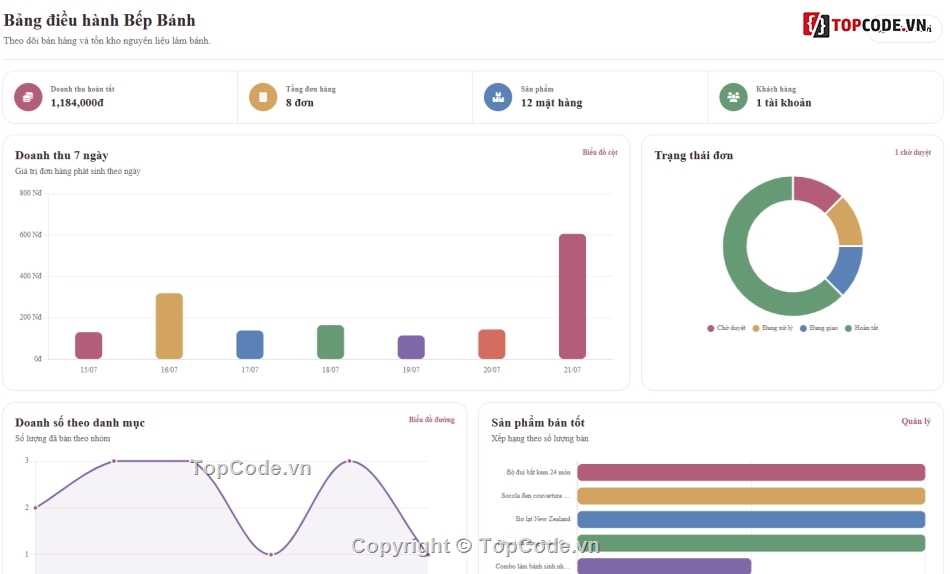Toggle the Đang giao legend entry

[x=819, y=328]
